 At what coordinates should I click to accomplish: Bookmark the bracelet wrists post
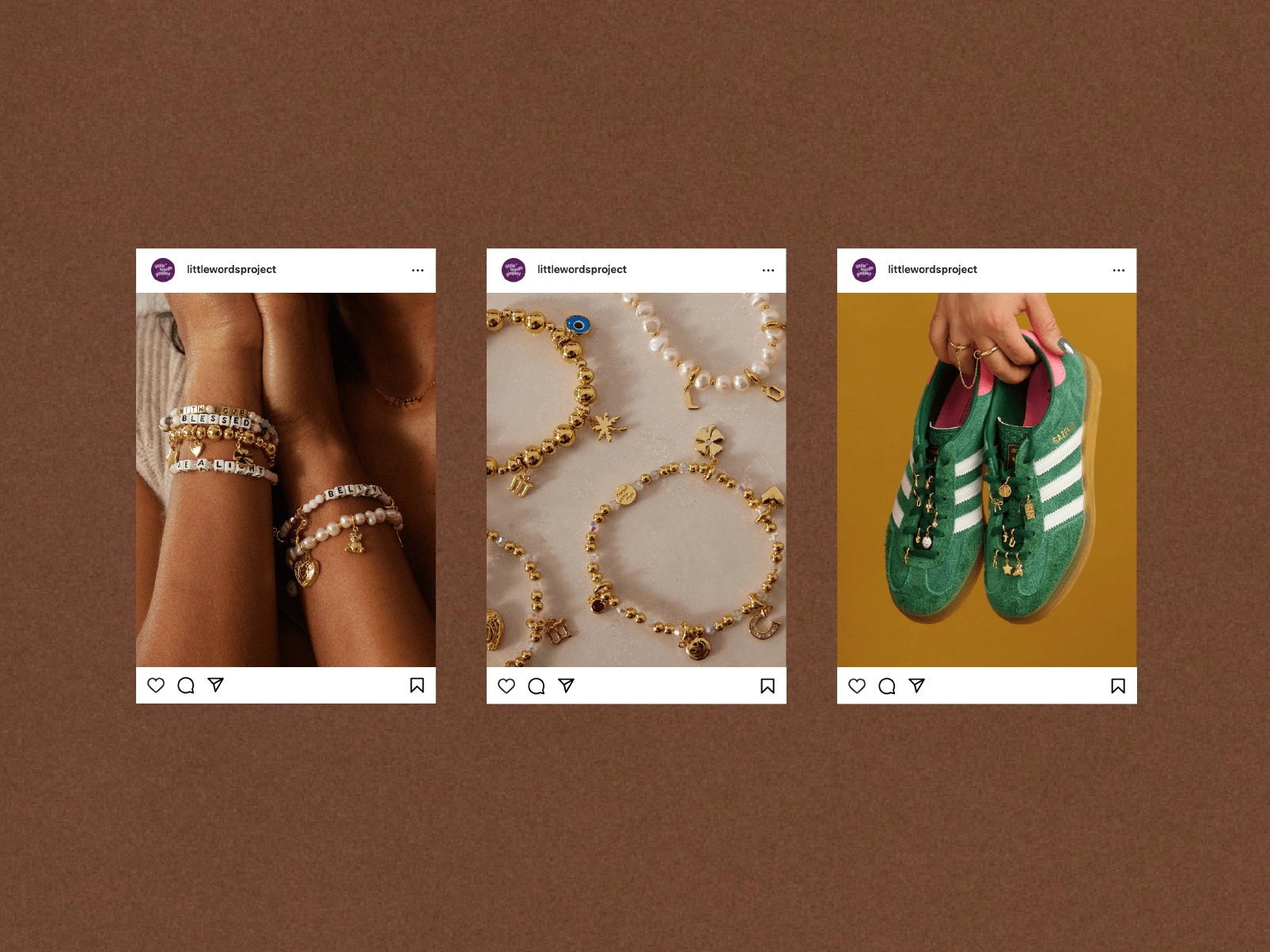tap(417, 685)
